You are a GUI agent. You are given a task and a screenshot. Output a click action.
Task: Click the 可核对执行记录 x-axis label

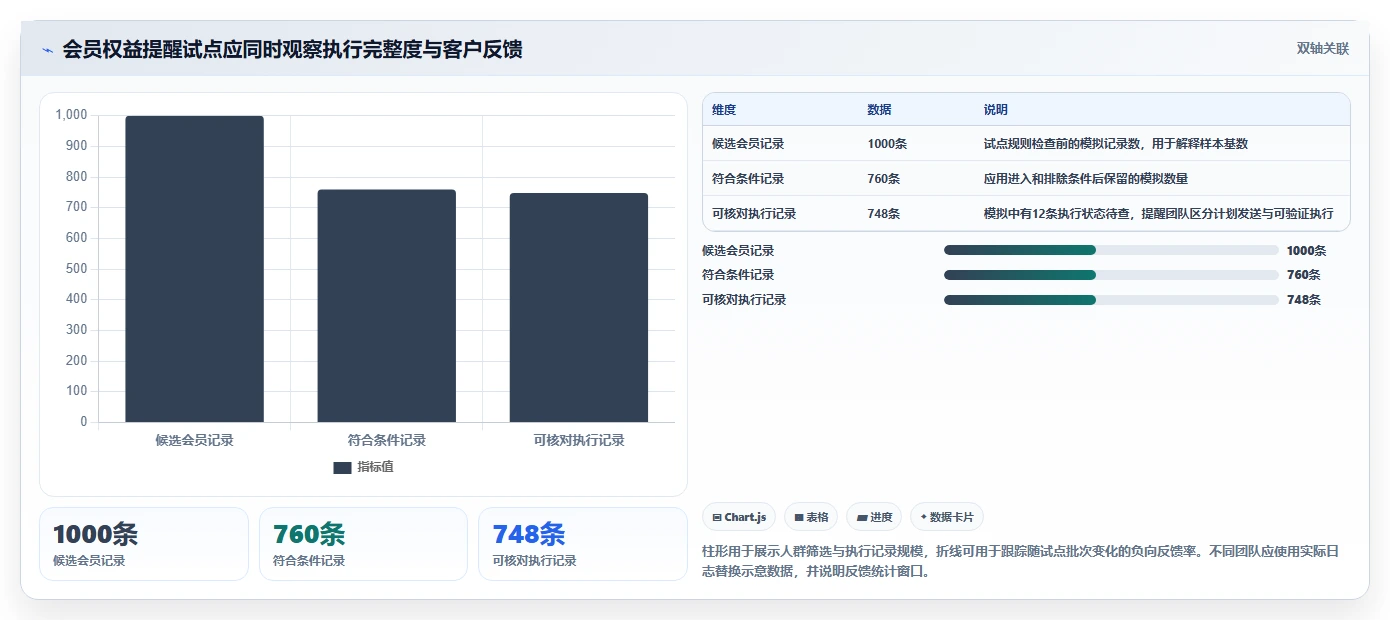coord(578,440)
